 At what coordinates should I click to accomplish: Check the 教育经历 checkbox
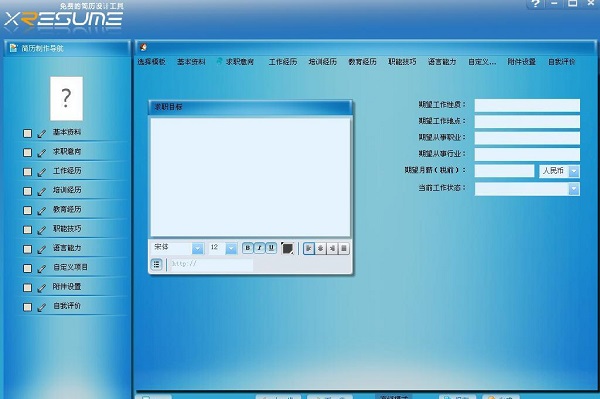[x=27, y=210]
